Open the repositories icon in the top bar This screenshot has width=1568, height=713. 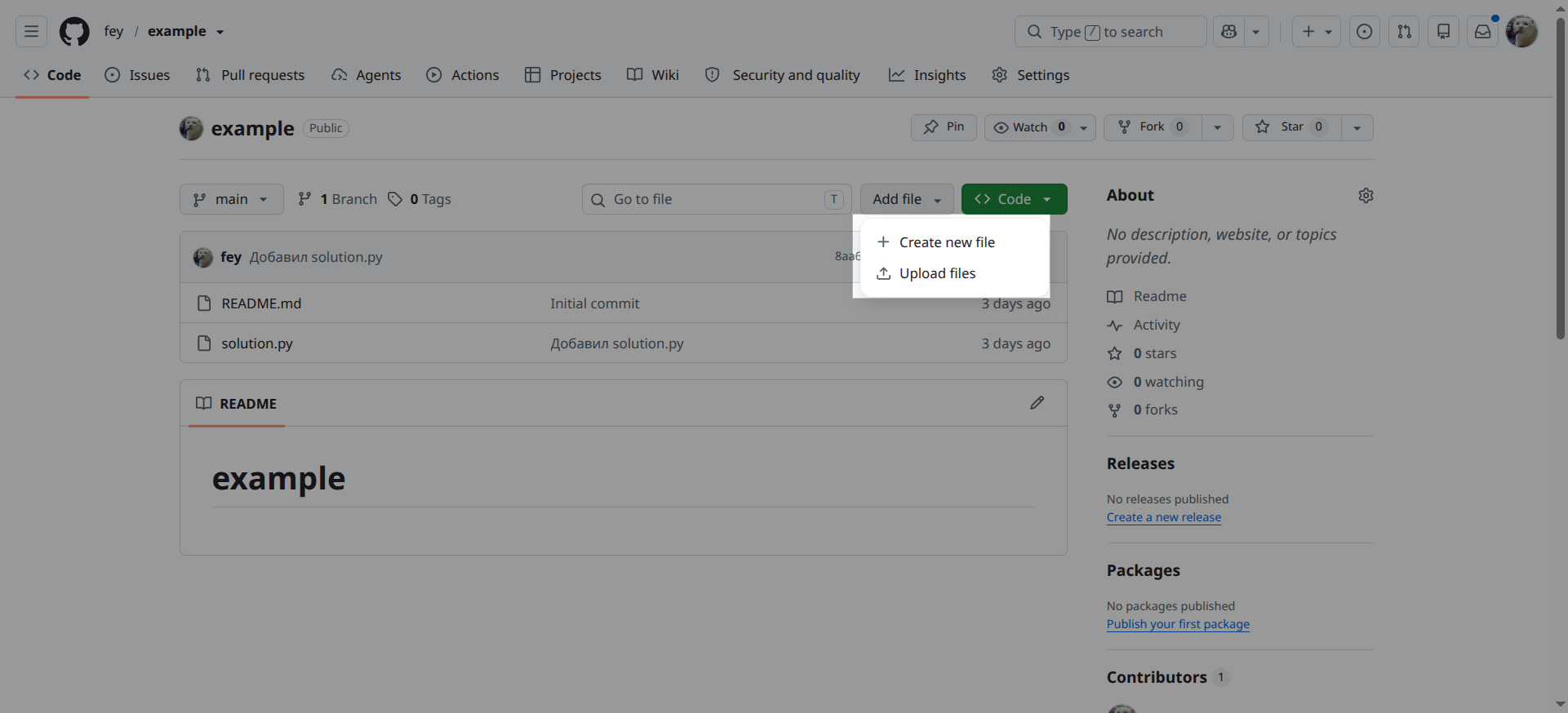coord(1443,32)
